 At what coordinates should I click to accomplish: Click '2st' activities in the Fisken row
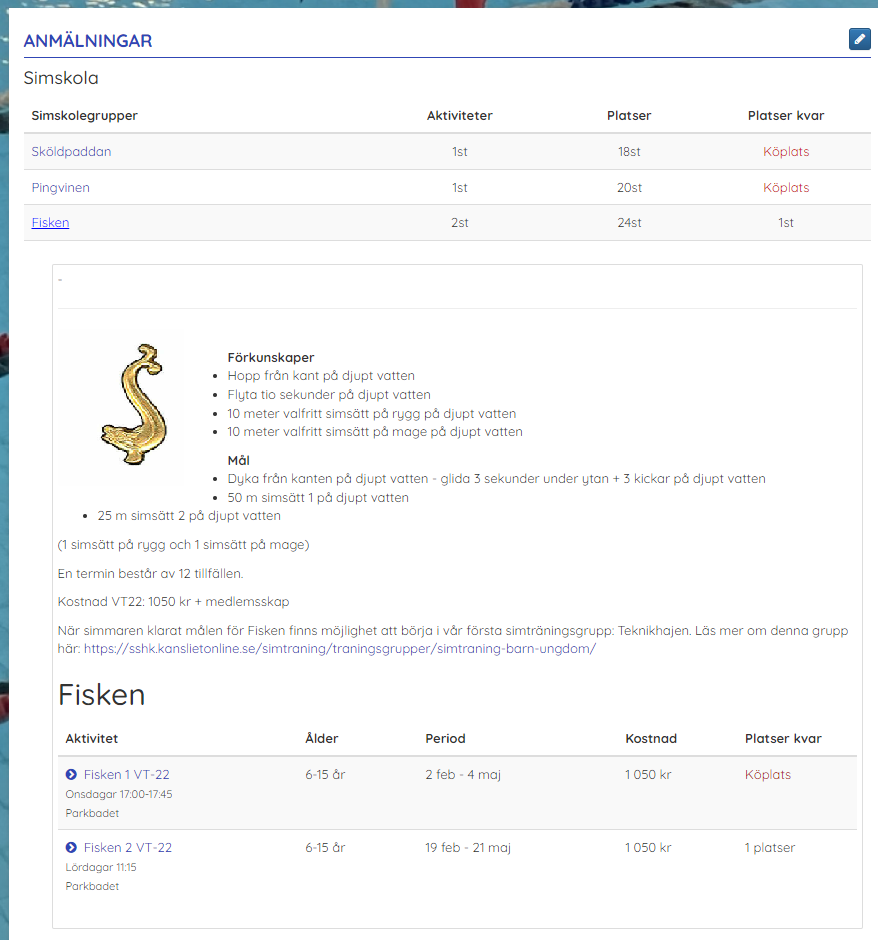(460, 222)
